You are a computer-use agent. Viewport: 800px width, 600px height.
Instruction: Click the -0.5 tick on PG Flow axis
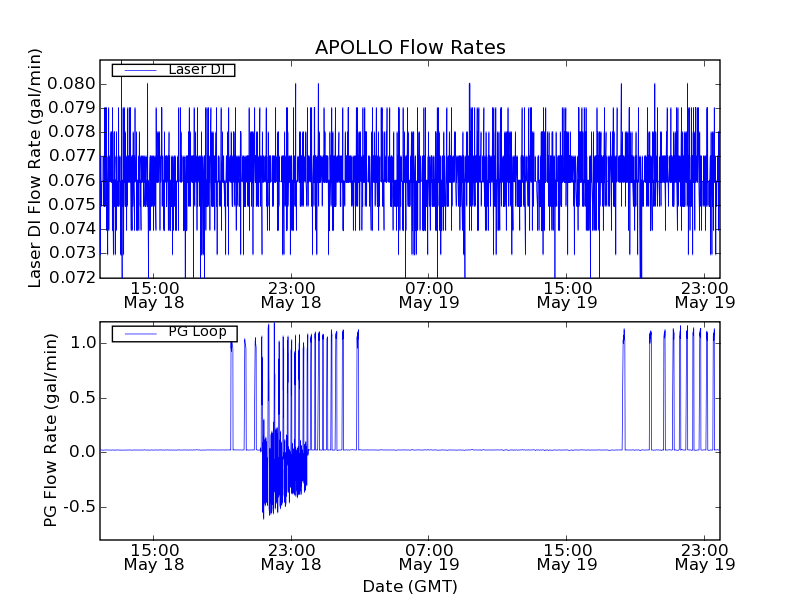(79, 506)
